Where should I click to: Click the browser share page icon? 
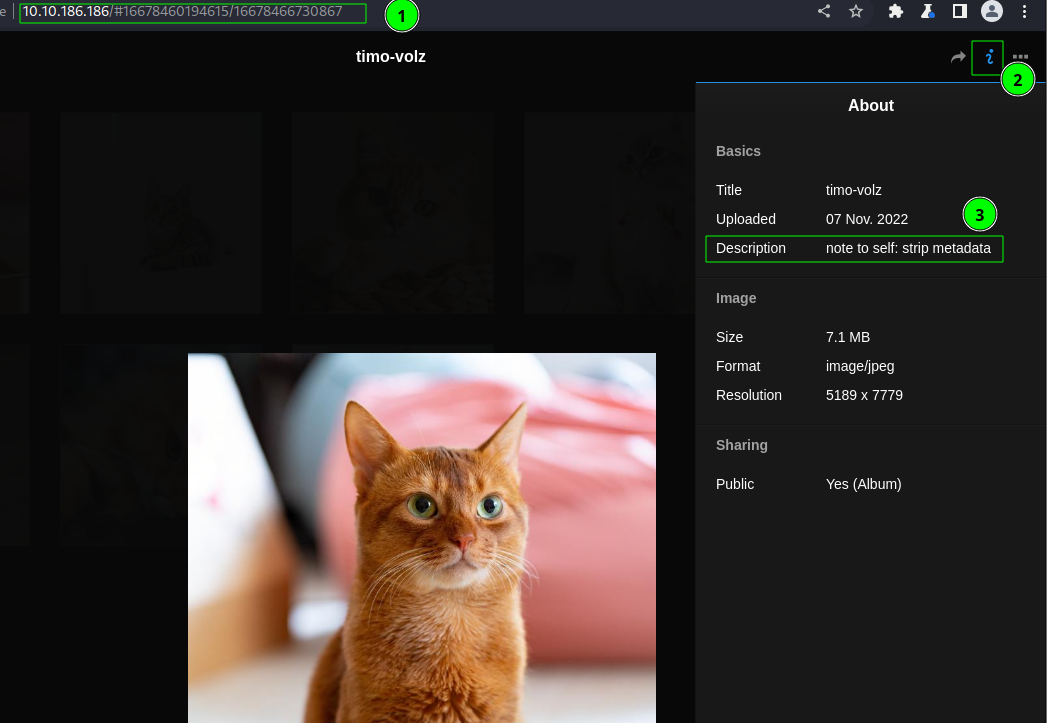(x=824, y=11)
